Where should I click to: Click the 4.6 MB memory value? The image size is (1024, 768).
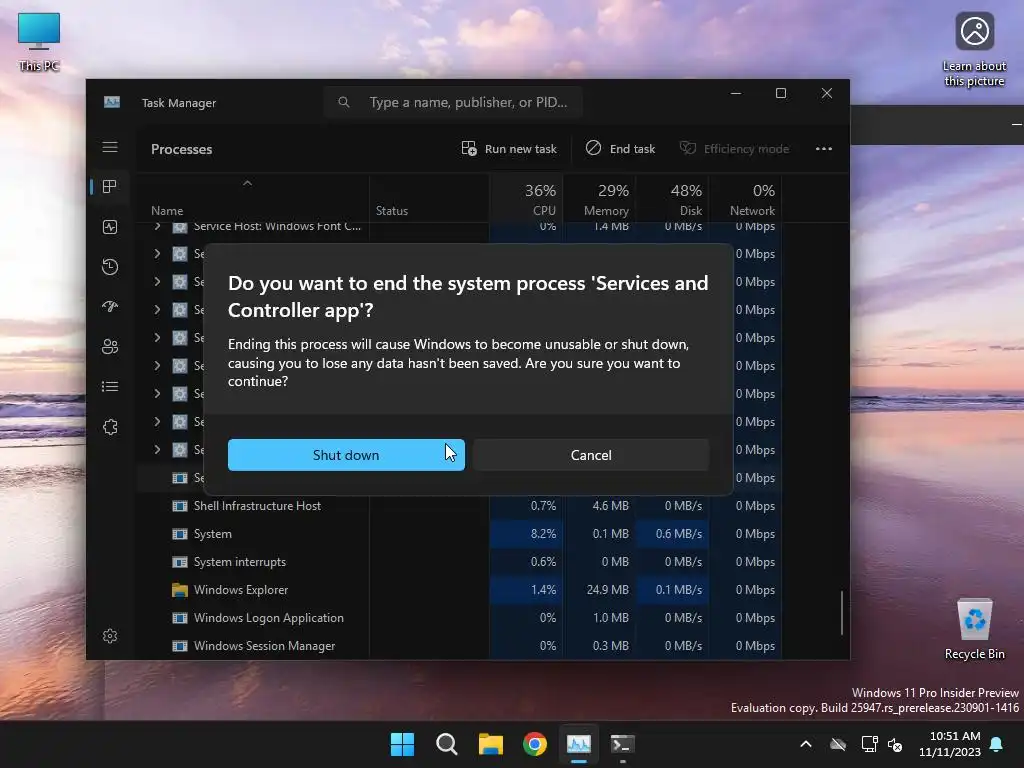click(611, 505)
